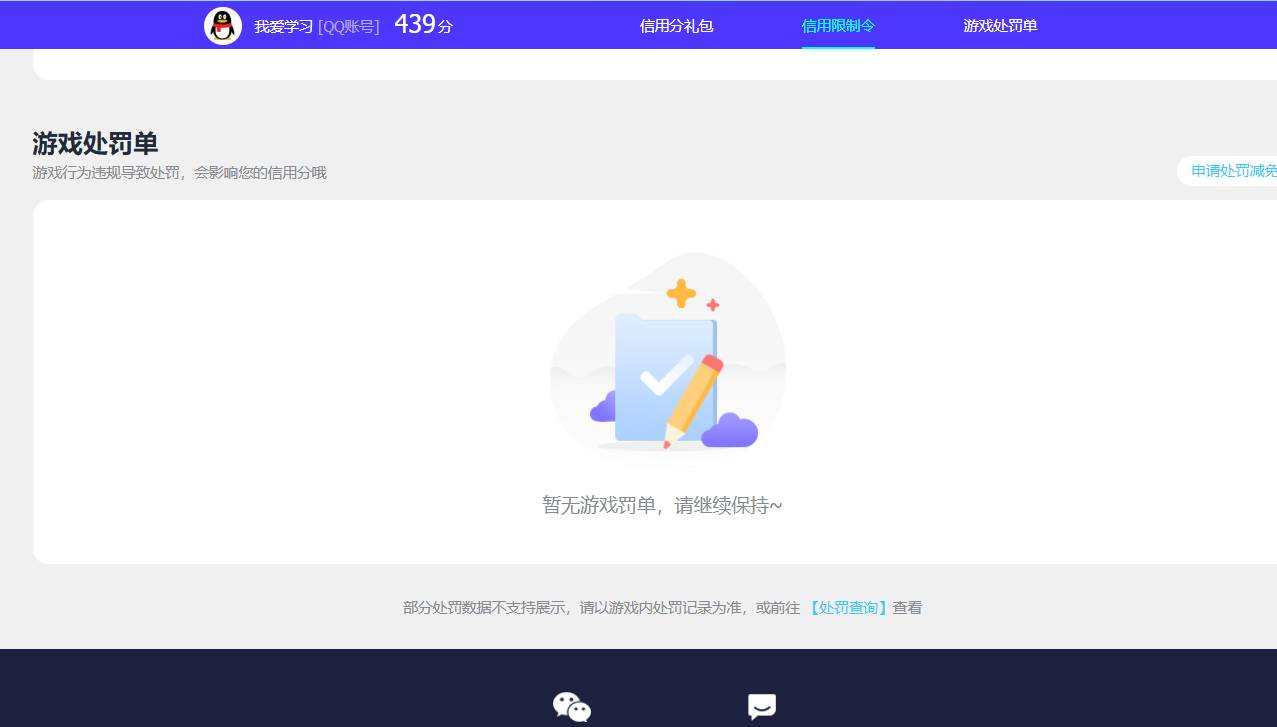Image resolution: width=1277 pixels, height=727 pixels.
Task: Switch to 信用分礼包 tab
Action: [677, 26]
